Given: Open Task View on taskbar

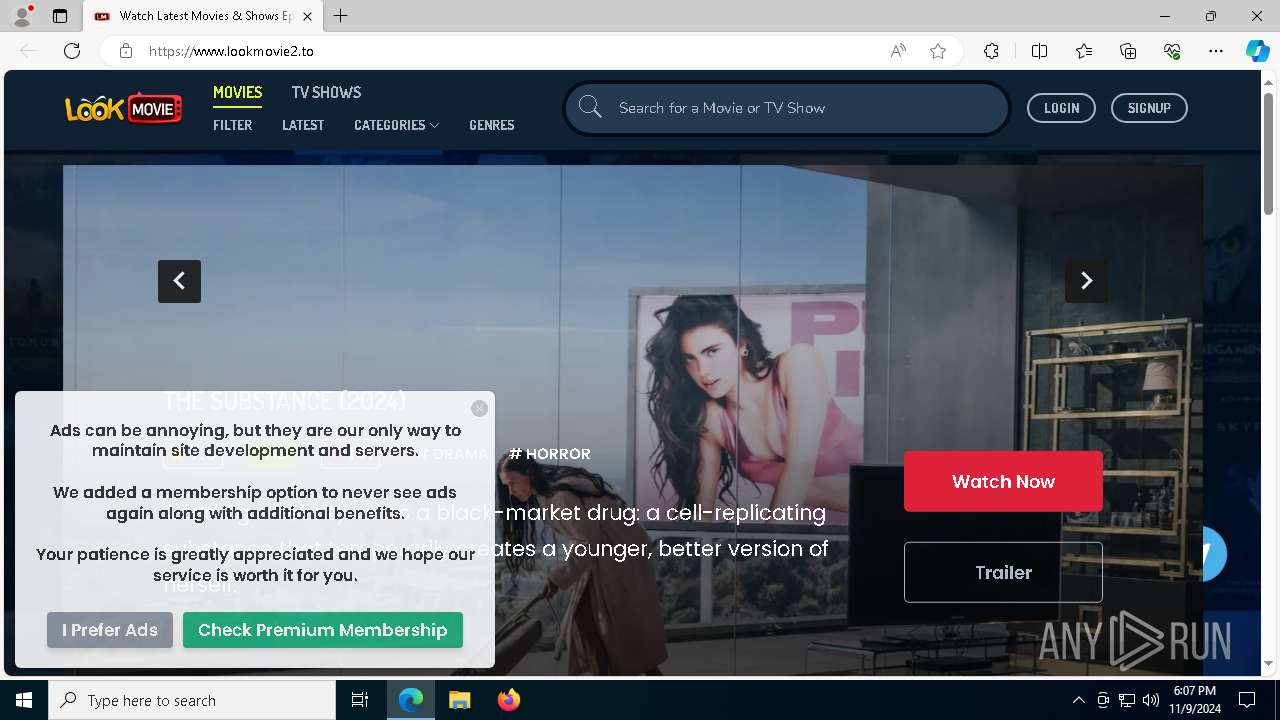Looking at the screenshot, I should point(360,700).
